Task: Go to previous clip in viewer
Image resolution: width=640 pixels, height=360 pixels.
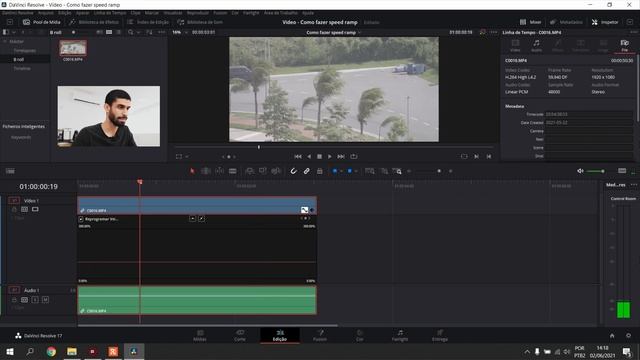Action: tap(489, 156)
